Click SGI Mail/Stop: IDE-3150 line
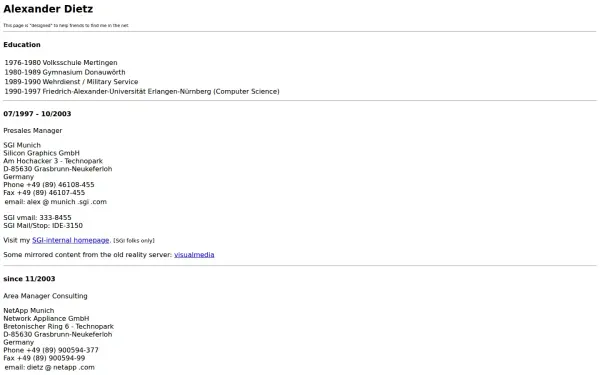 tap(43, 226)
